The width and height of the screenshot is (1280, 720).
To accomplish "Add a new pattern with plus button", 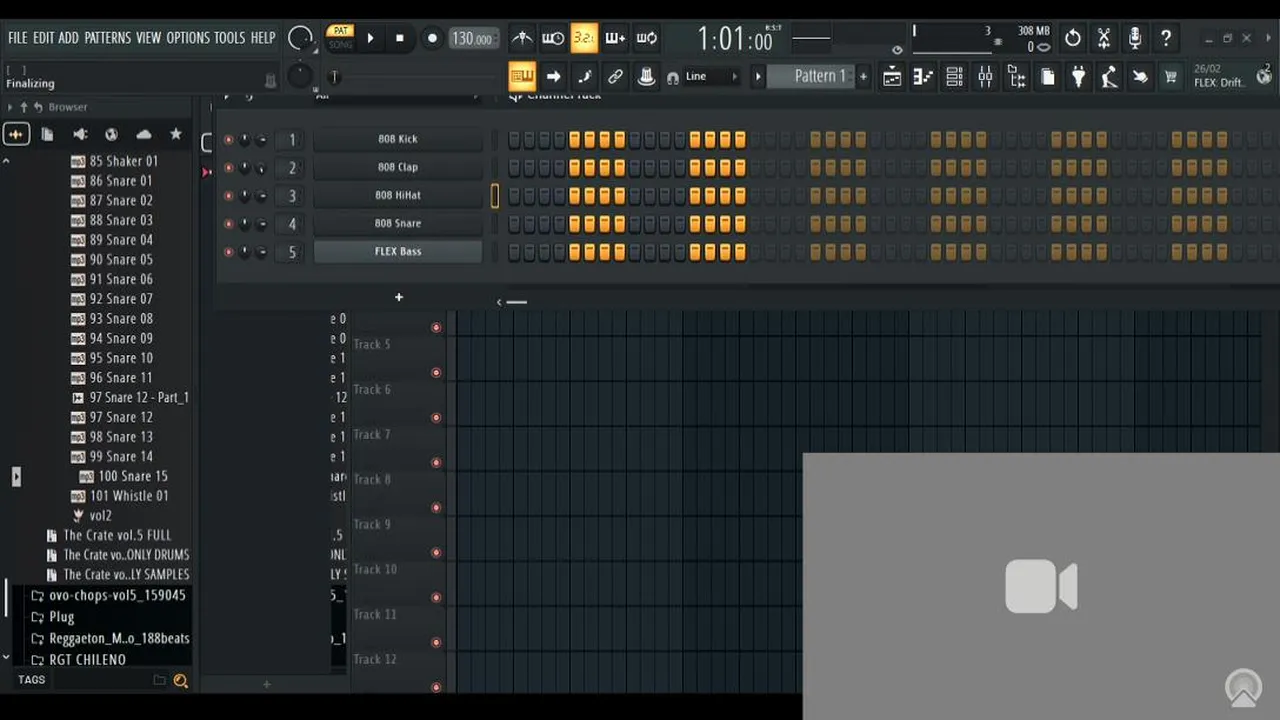I will [863, 76].
